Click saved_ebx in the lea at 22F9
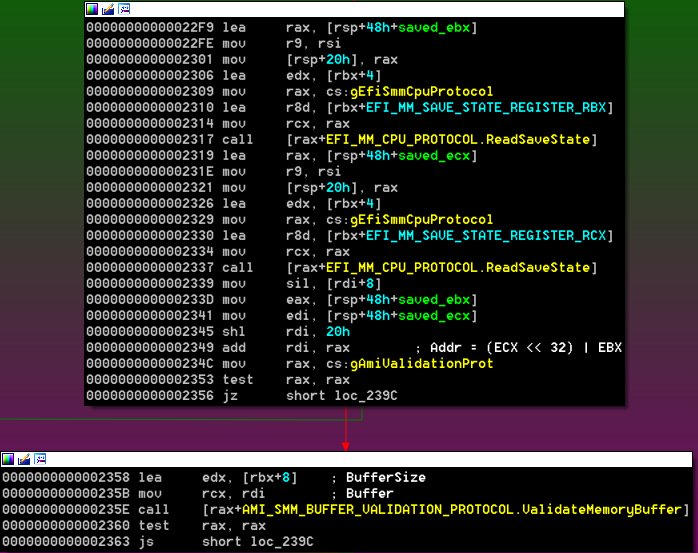This screenshot has height=553, width=698. point(434,28)
